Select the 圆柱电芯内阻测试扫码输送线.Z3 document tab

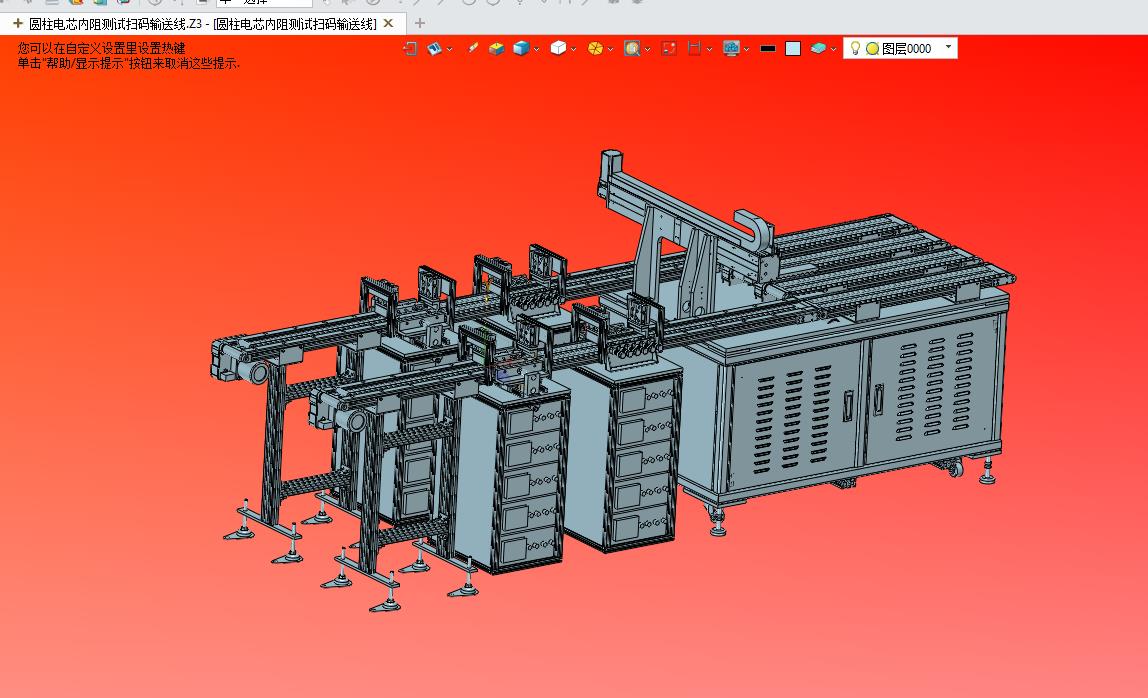click(x=202, y=24)
